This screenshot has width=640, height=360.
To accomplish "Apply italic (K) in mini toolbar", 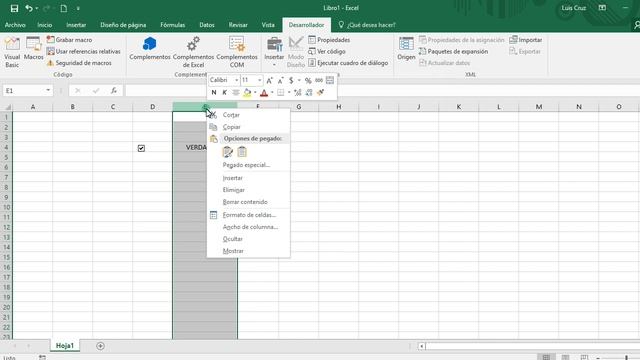I will click(x=224, y=93).
